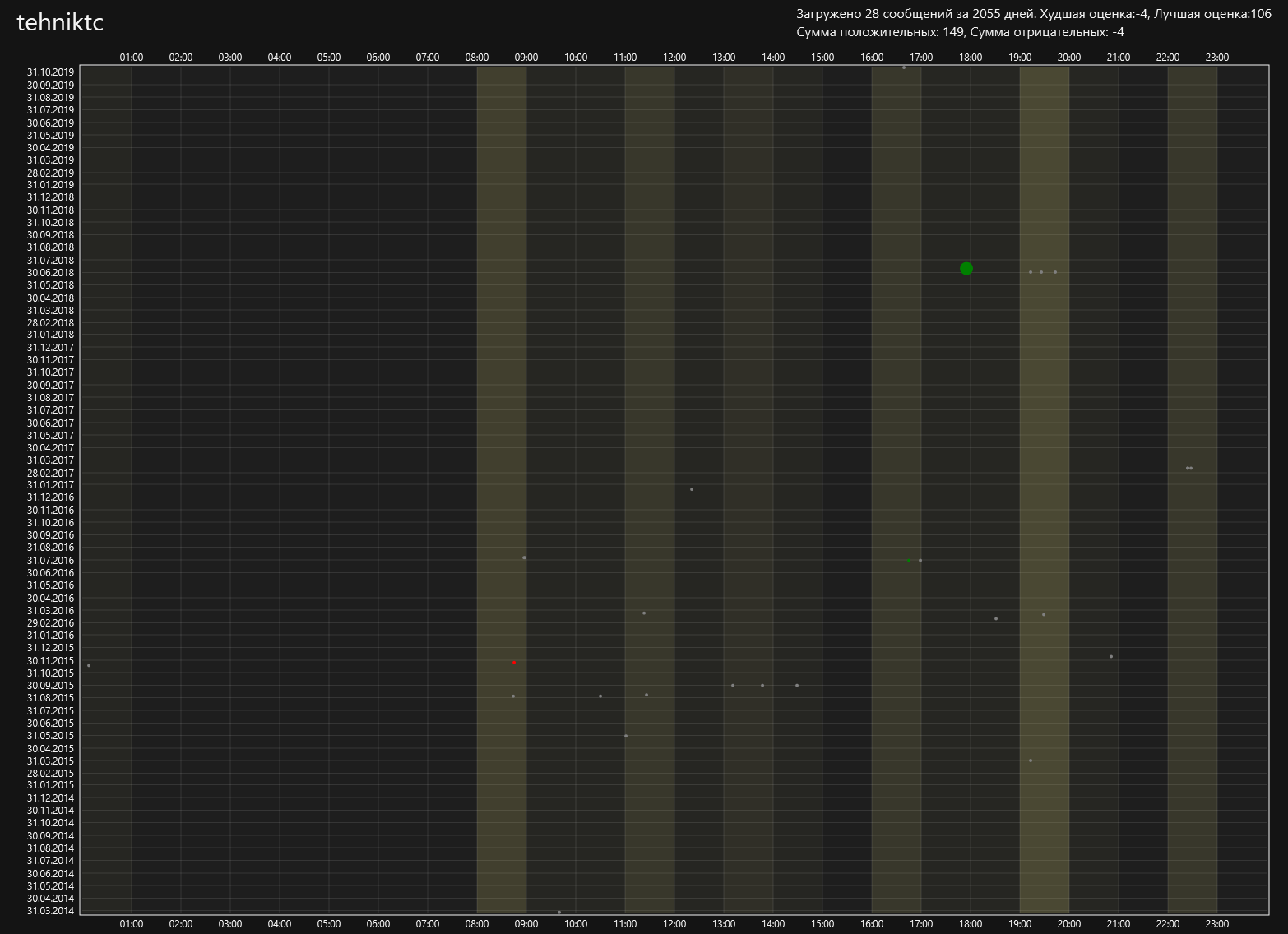Select gray dot past 12:00 near 31.01.2017
Viewport: 1288px width, 934px height.
pyautogui.click(x=692, y=489)
